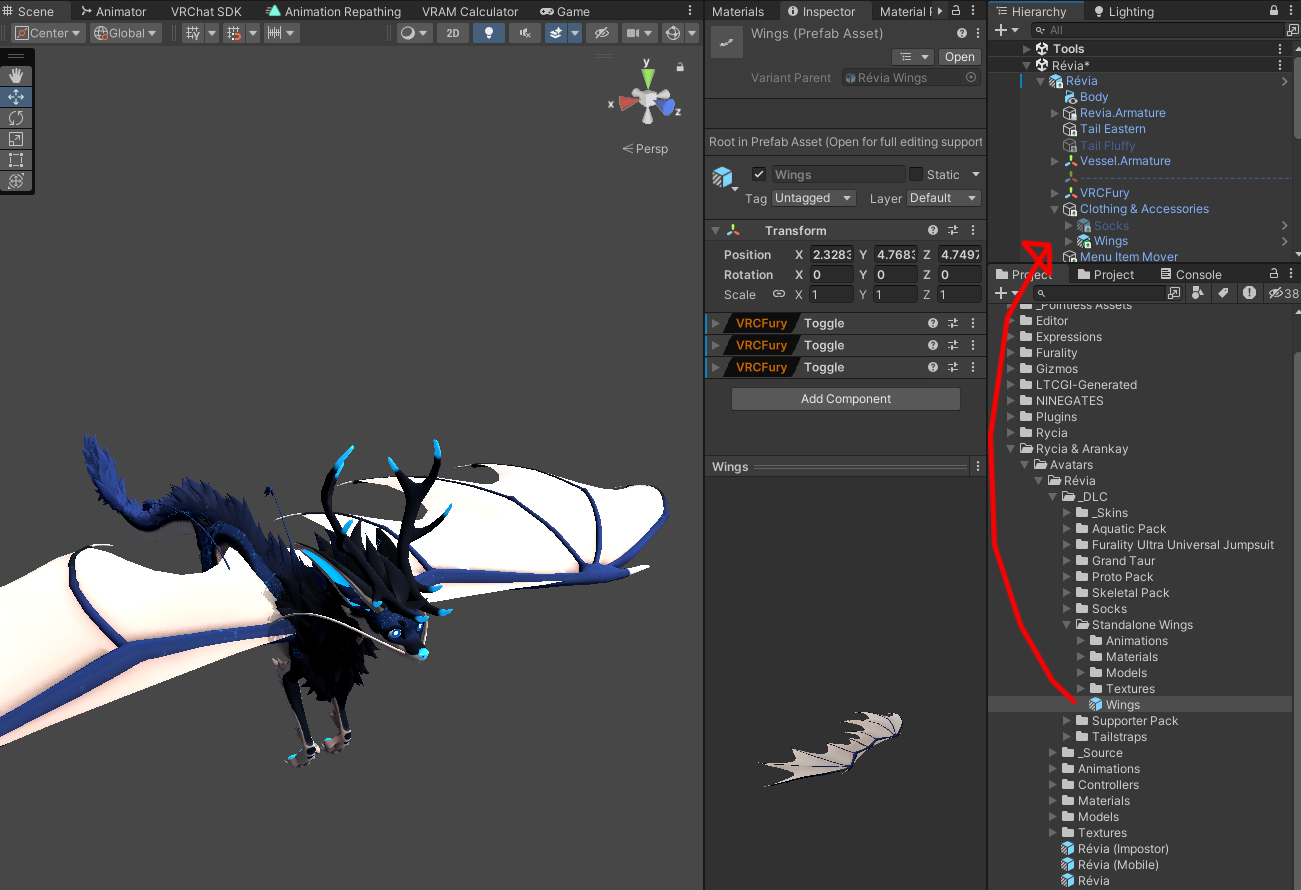Click the grid visibility icon in Scene toolbar

pyautogui.click(x=194, y=33)
